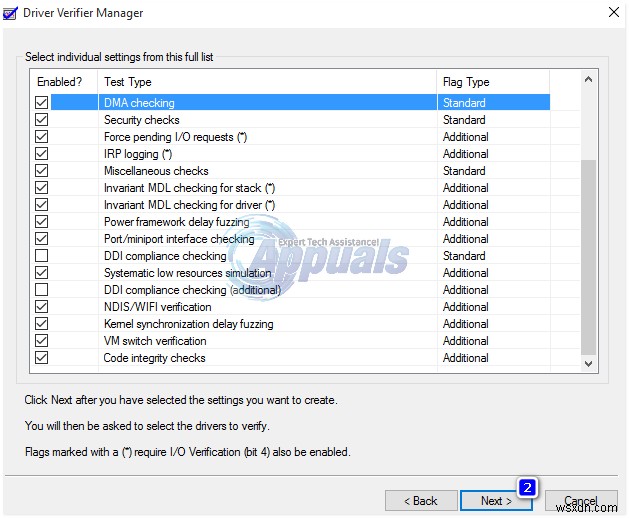Image resolution: width=629 pixels, height=518 pixels.
Task: Click 'Additional' flag in IRP logging row
Action: [x=465, y=154]
